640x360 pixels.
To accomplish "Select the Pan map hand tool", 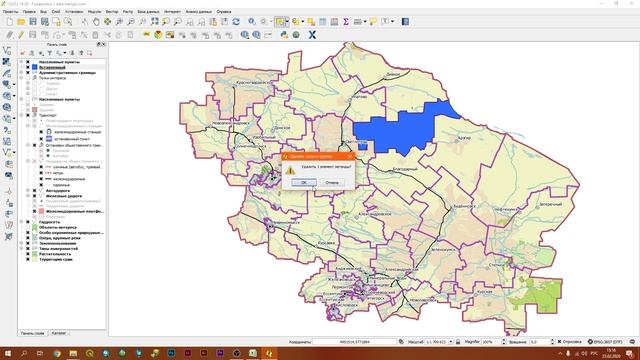I will [x=96, y=22].
